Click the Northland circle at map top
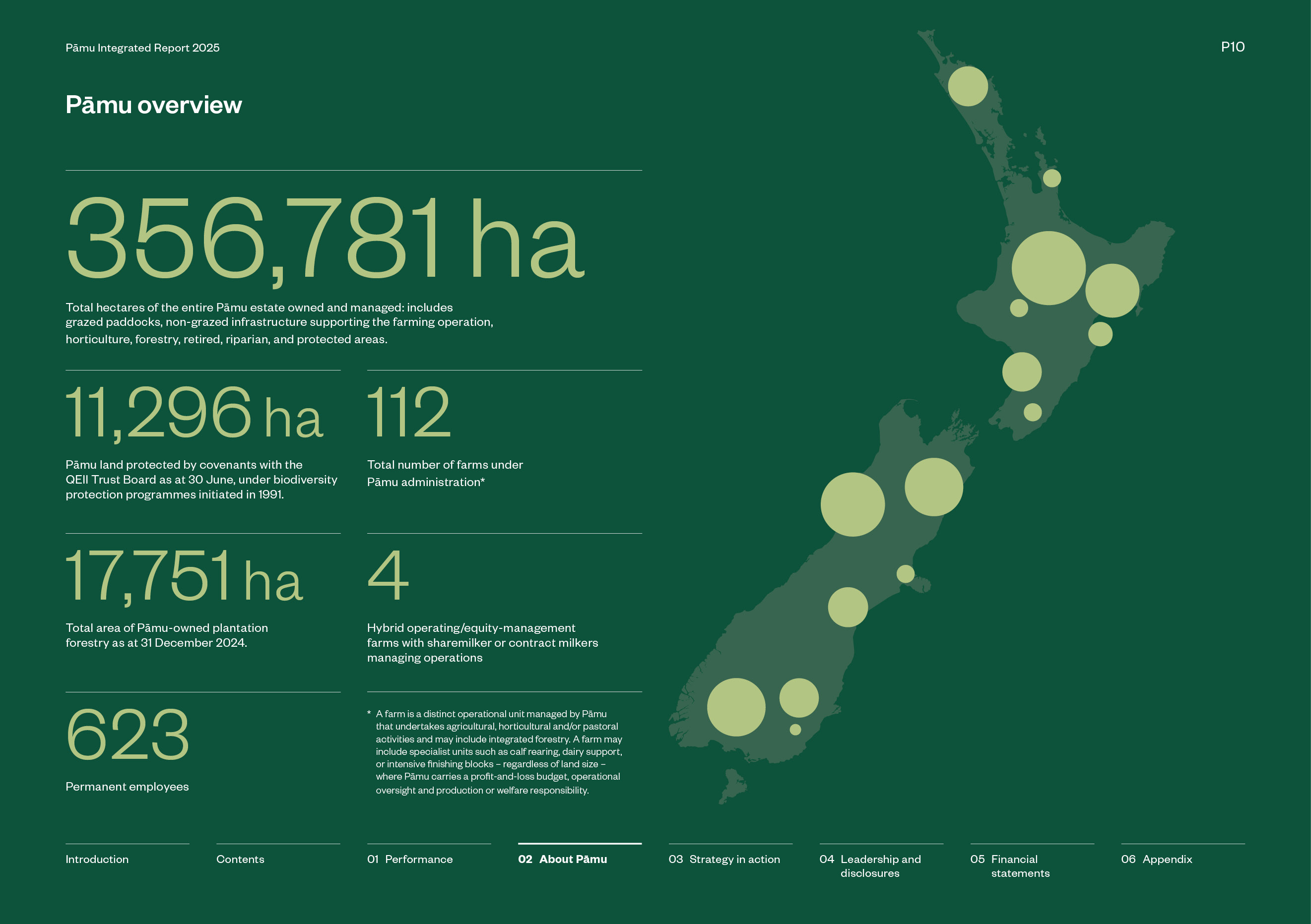This screenshot has width=1311, height=924. 968,86
